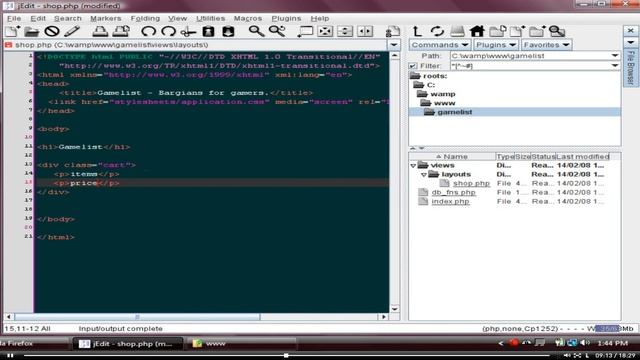Image resolution: width=640 pixels, height=360 pixels.
Task: Click the Split Vertically icon
Action: (x=365, y=31)
